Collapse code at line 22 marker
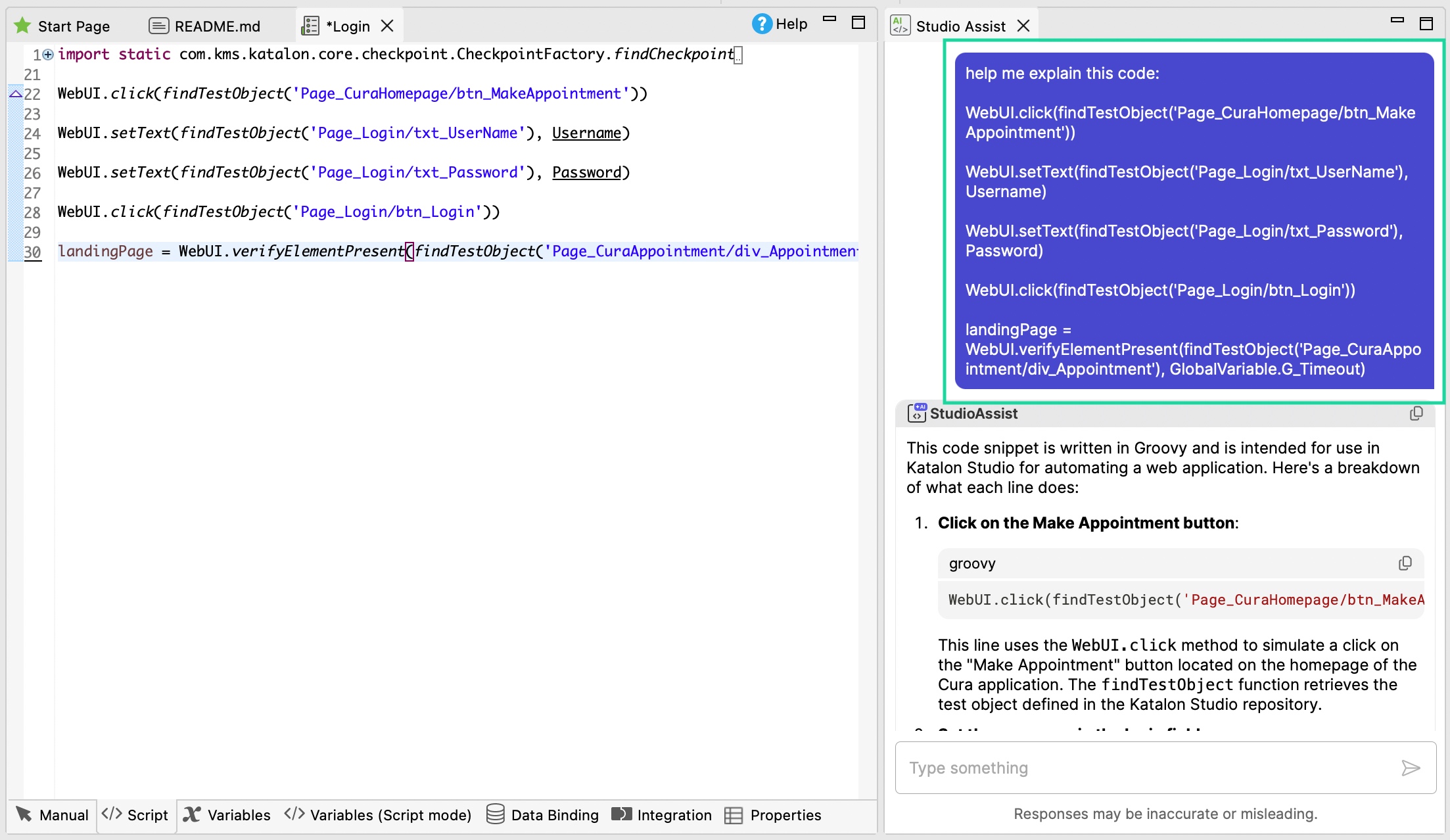Screen dimensions: 1450x840 [16, 94]
